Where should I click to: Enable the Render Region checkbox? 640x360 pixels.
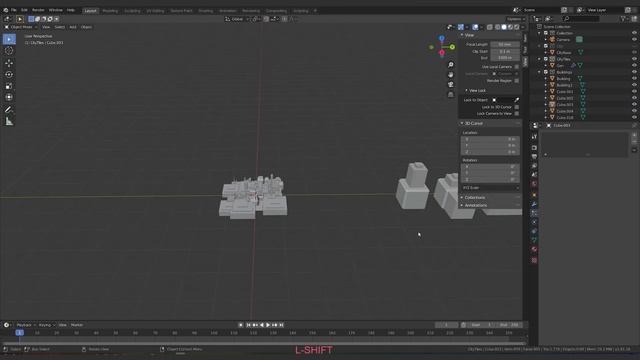click(x=517, y=81)
